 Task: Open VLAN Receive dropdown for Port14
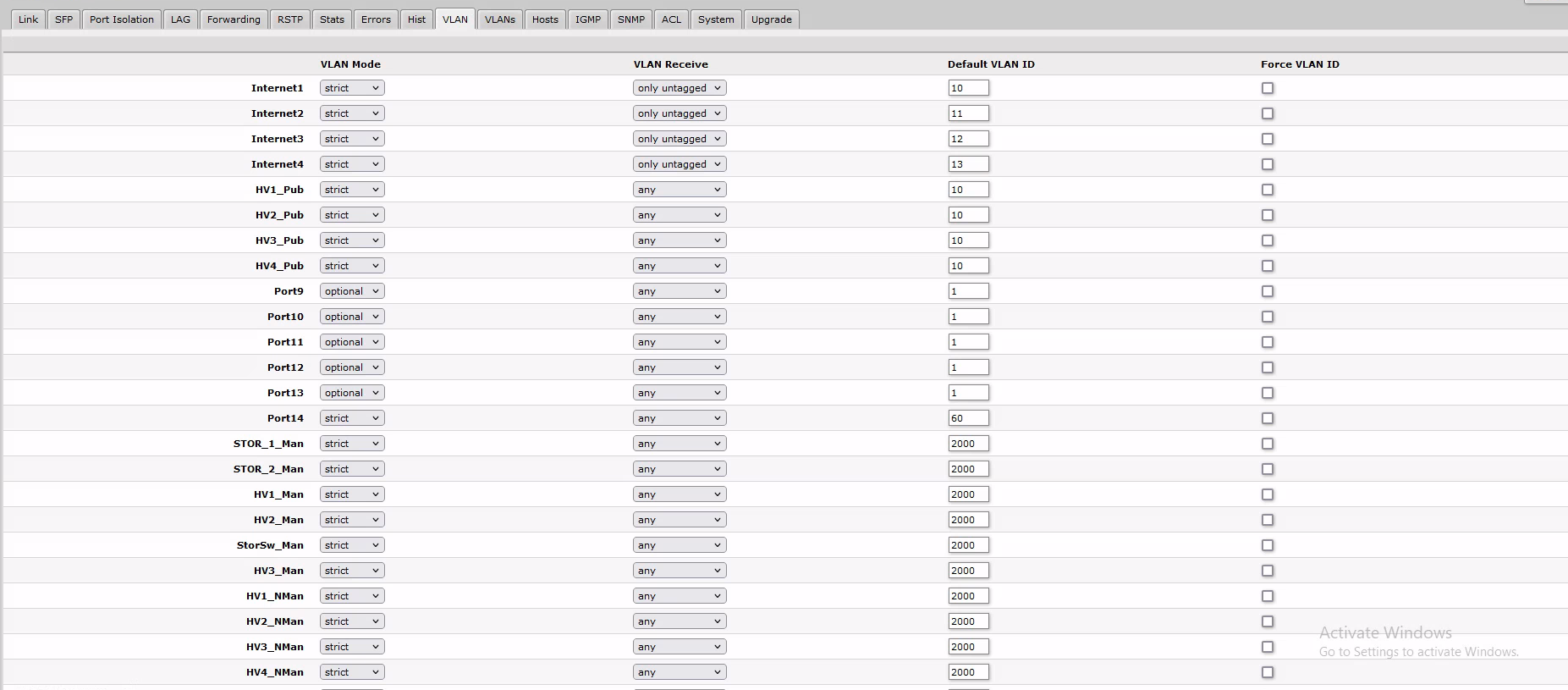coord(679,418)
